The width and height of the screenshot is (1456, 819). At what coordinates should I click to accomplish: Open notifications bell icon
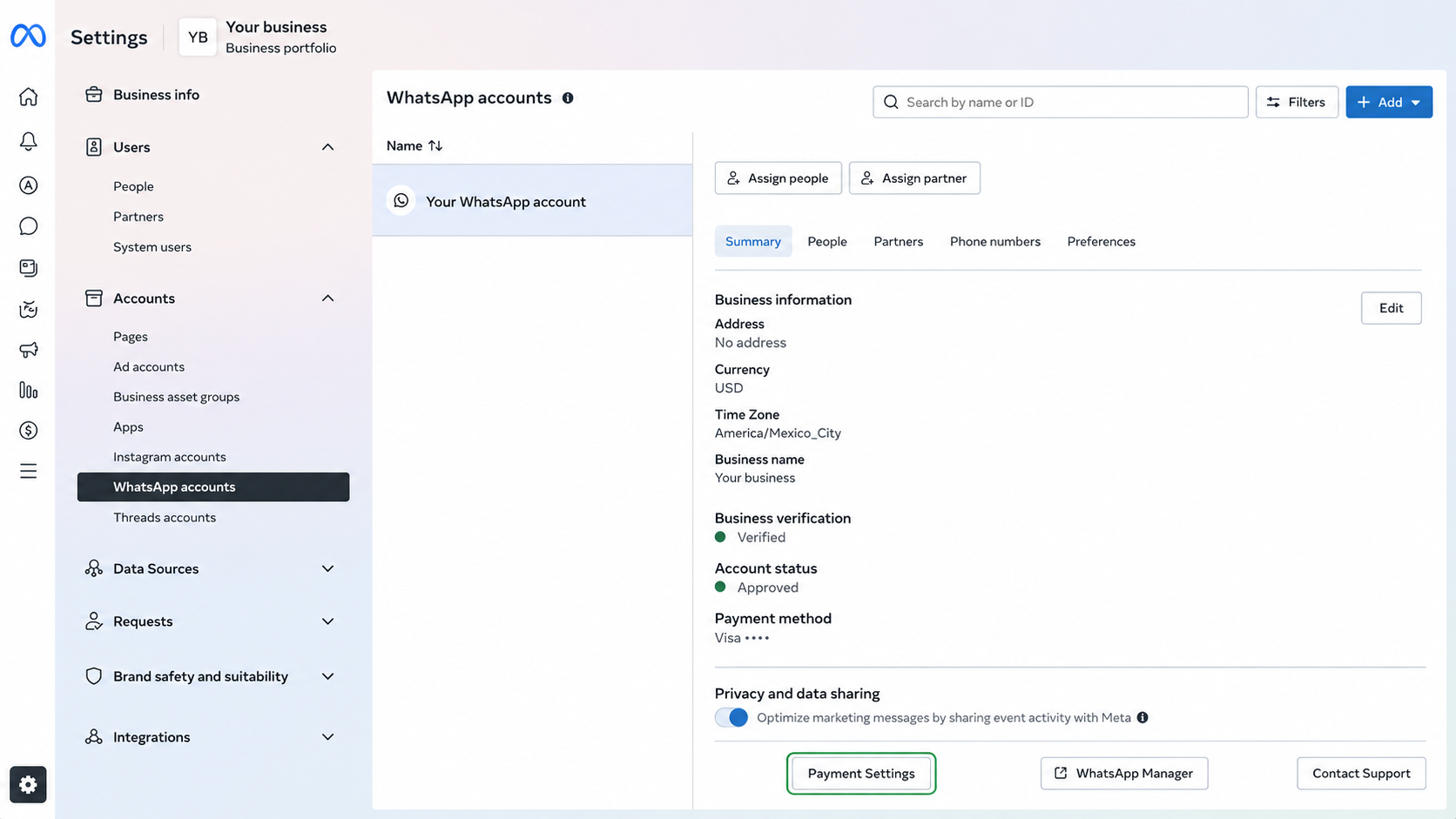pos(28,141)
